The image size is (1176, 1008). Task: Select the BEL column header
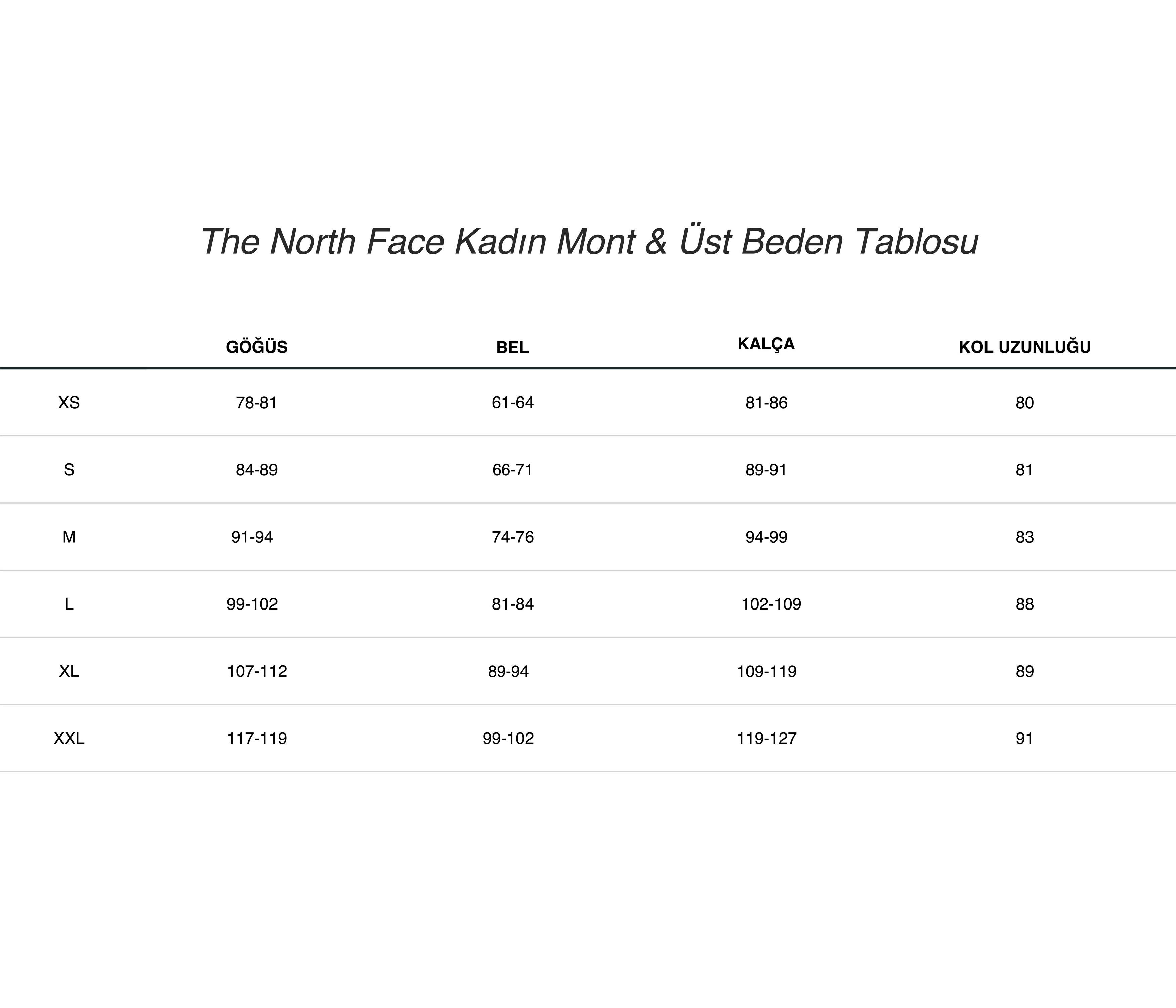tap(512, 347)
